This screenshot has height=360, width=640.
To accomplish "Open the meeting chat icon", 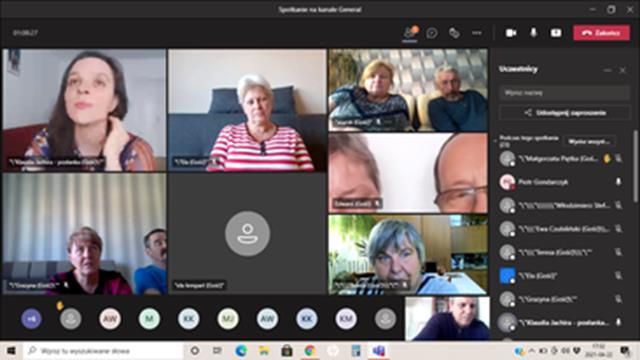I will pos(432,33).
